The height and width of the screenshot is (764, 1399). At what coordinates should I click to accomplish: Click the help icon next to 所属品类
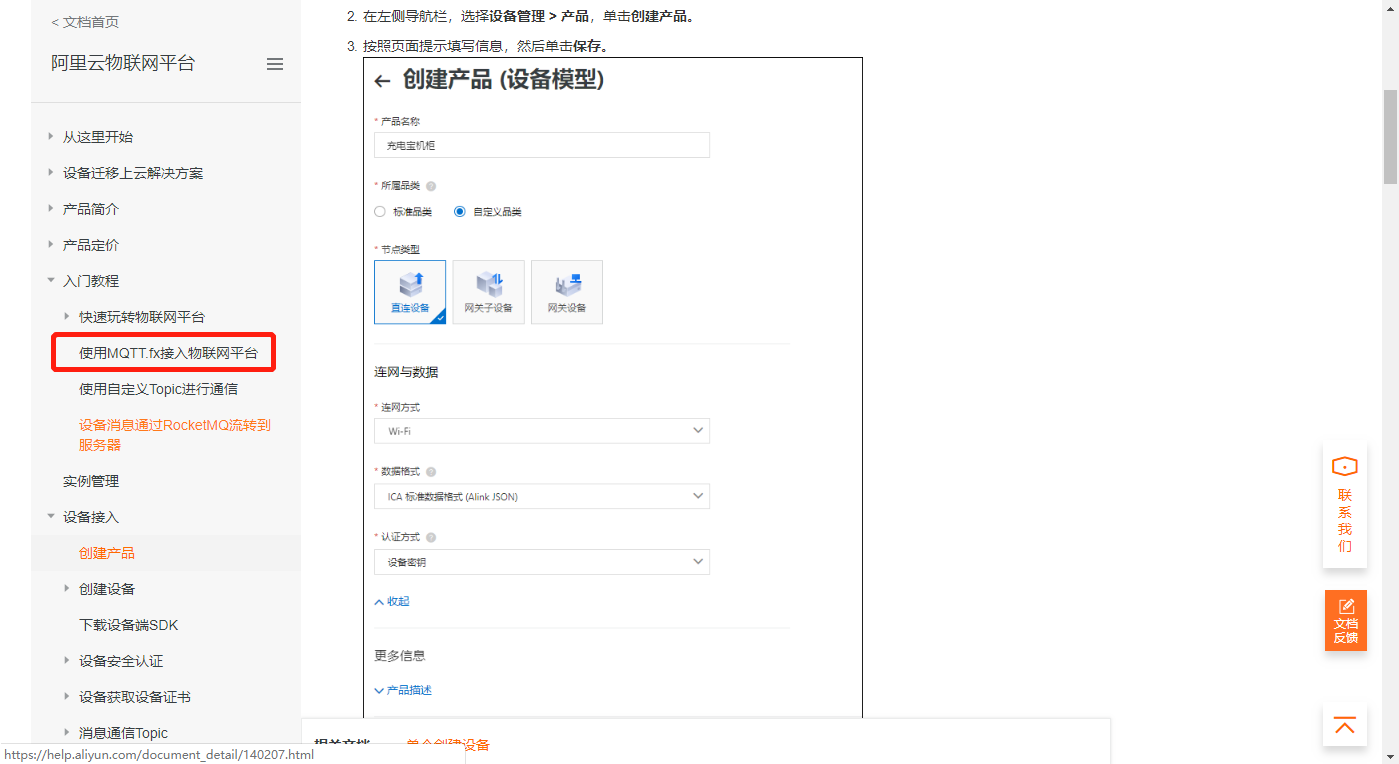[x=431, y=186]
